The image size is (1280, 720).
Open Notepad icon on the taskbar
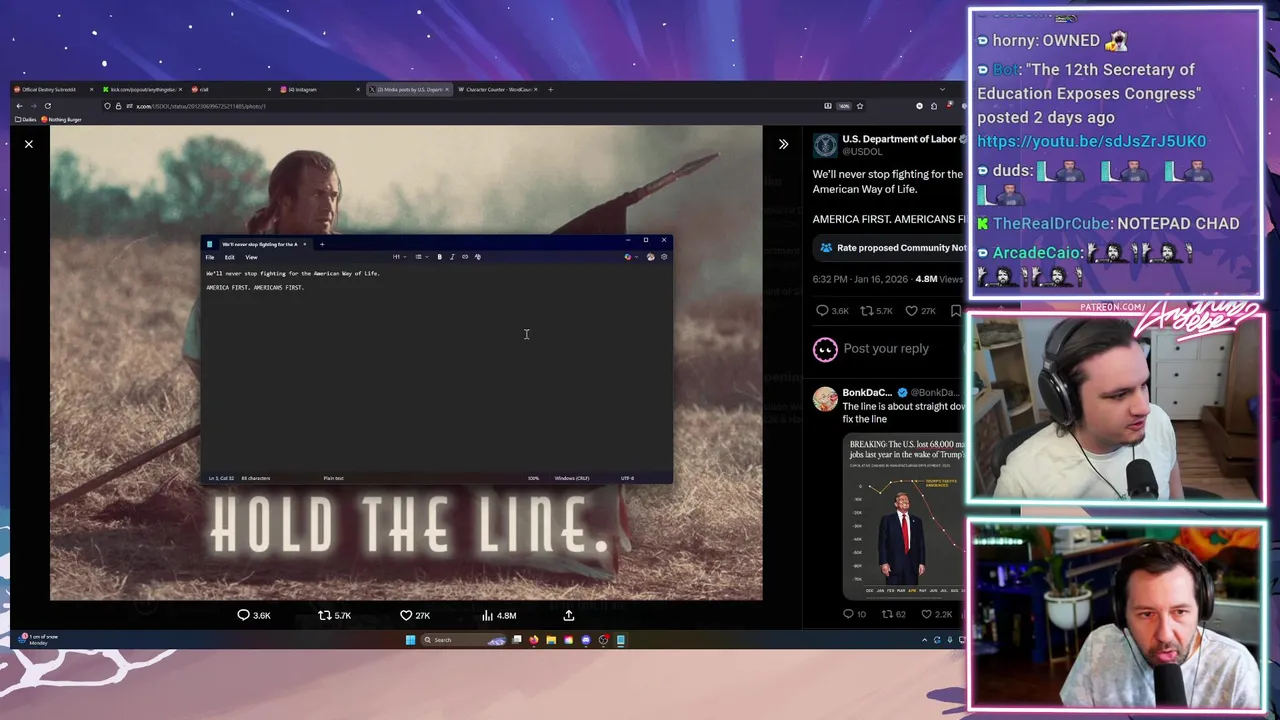click(x=621, y=640)
